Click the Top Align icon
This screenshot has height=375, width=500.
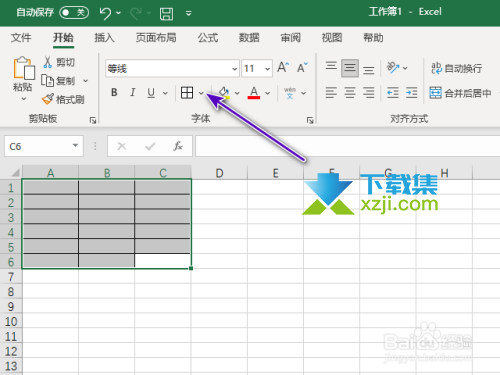(331, 65)
